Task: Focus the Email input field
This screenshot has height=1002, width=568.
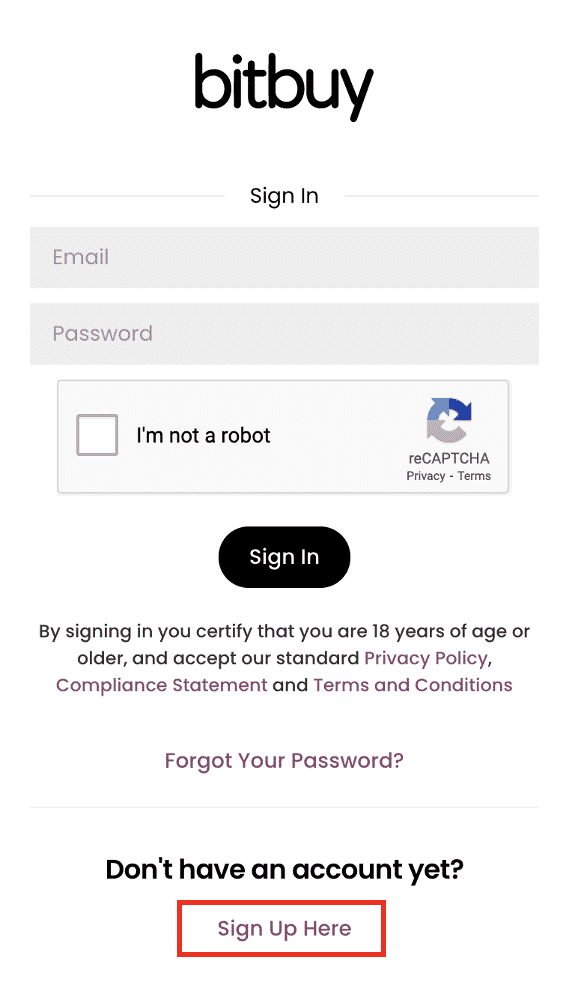Action: [284, 258]
